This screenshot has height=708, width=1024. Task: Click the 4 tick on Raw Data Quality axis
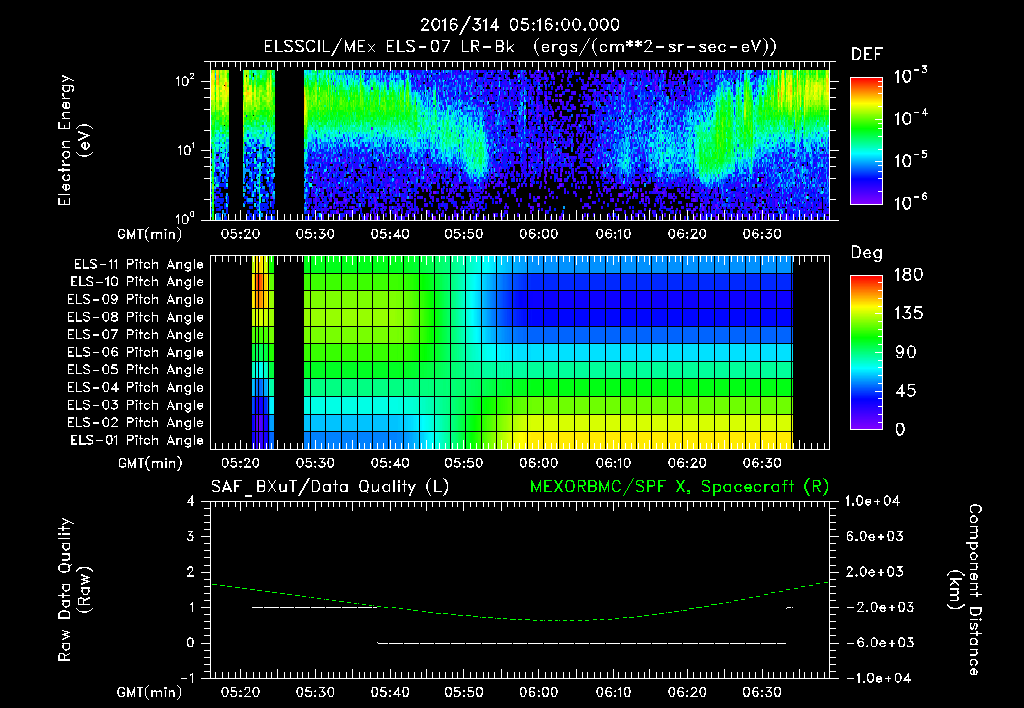click(190, 501)
